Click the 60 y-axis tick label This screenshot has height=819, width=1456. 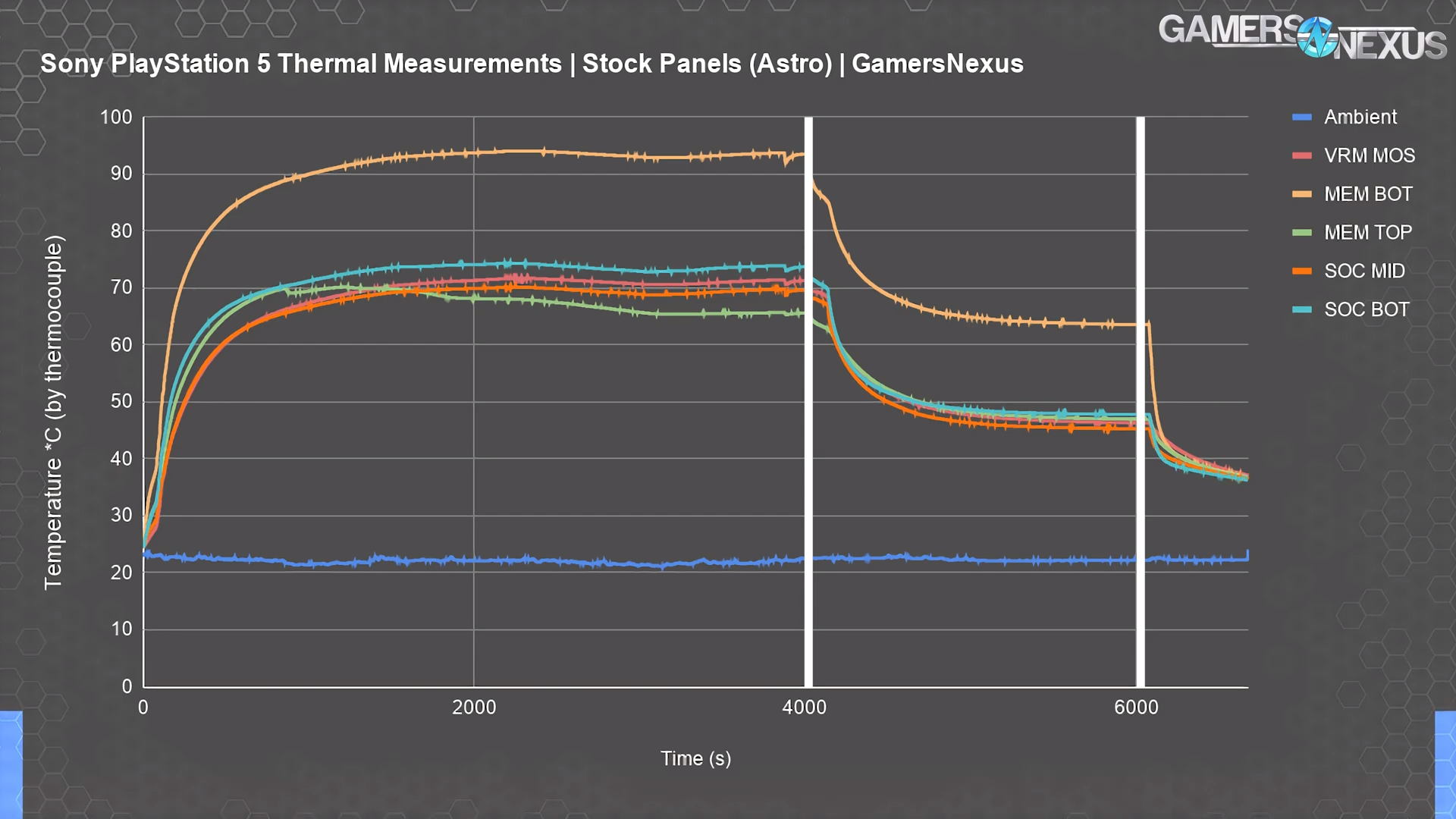coord(121,345)
